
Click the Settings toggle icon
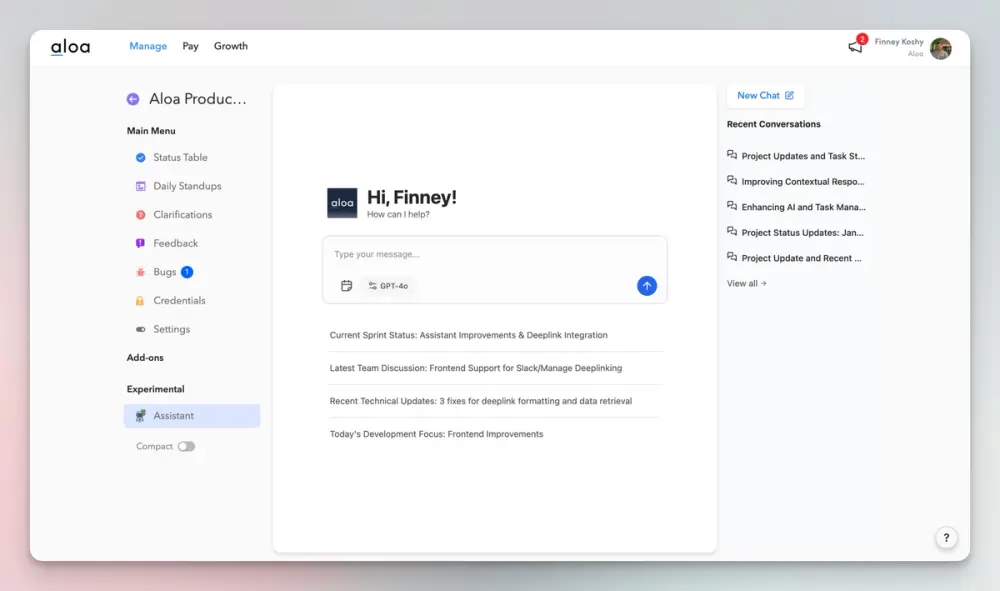click(140, 330)
